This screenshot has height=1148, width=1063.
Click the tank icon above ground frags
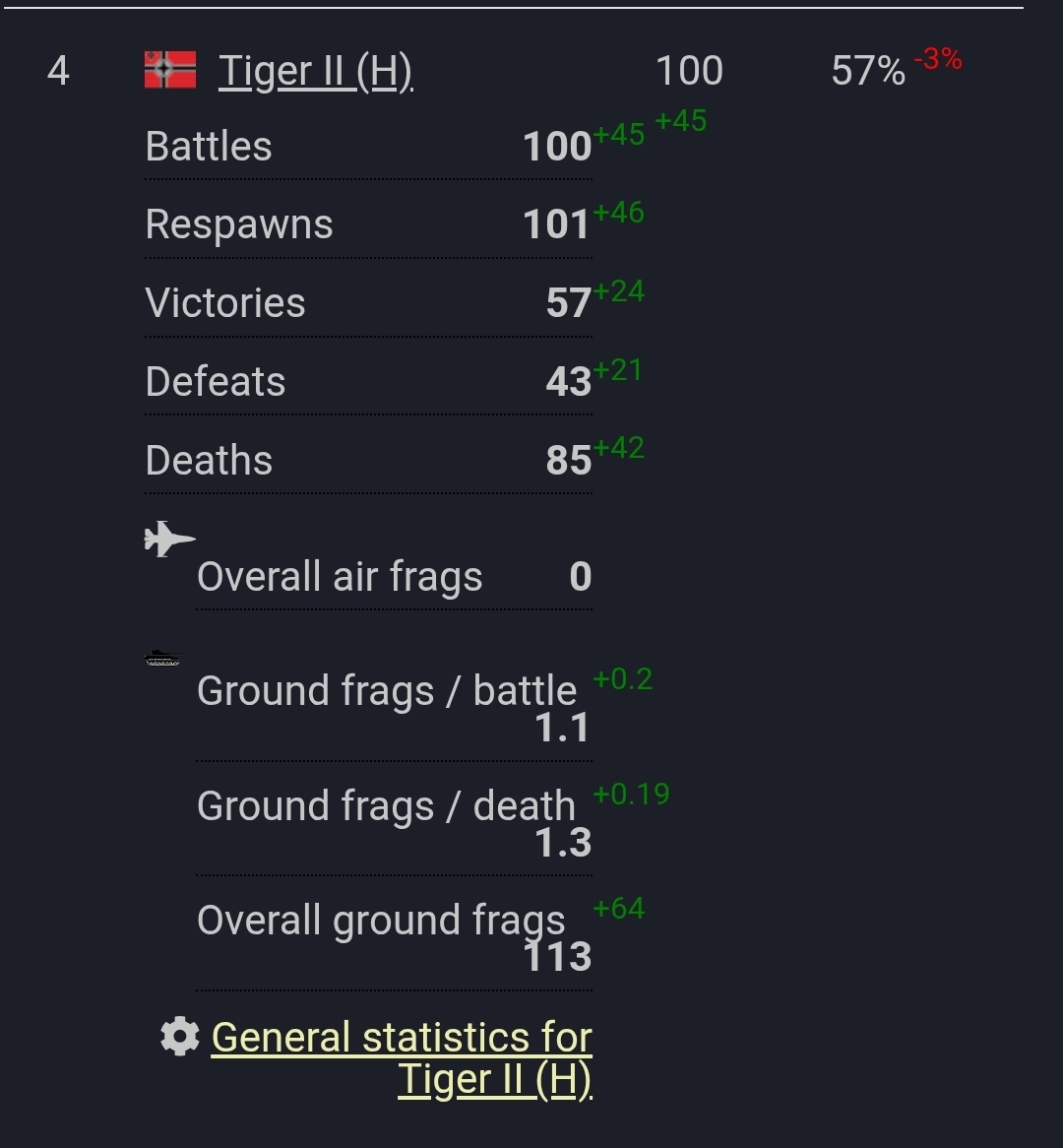(163, 659)
